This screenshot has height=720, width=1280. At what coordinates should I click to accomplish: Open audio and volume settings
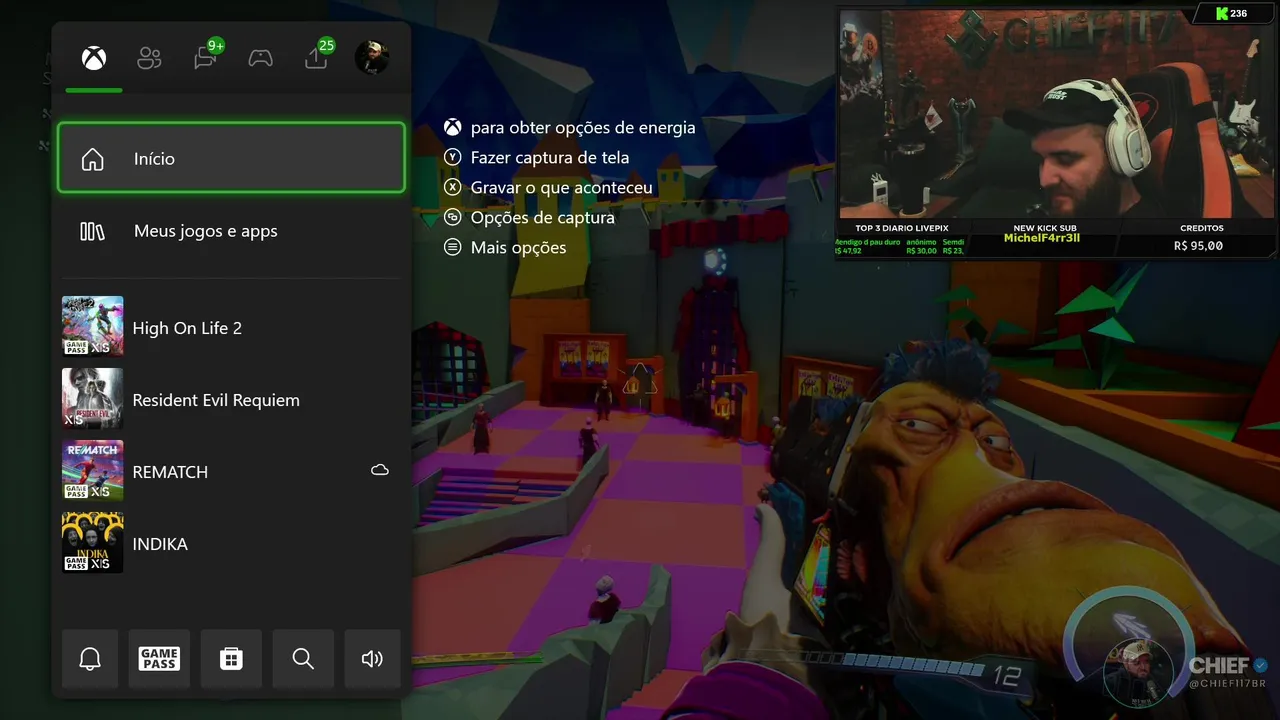click(372, 658)
